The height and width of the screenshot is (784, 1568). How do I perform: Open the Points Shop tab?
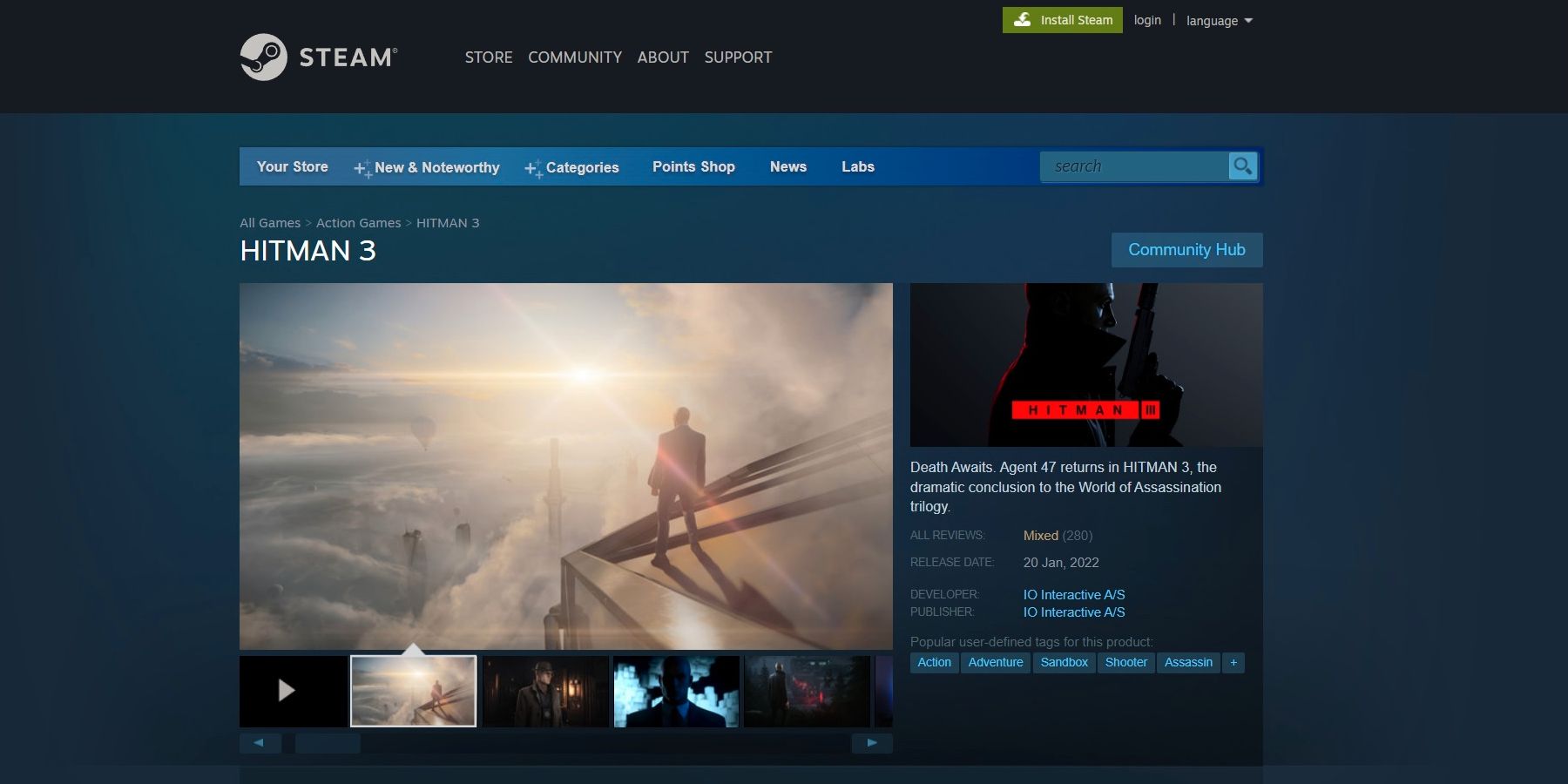[x=693, y=166]
